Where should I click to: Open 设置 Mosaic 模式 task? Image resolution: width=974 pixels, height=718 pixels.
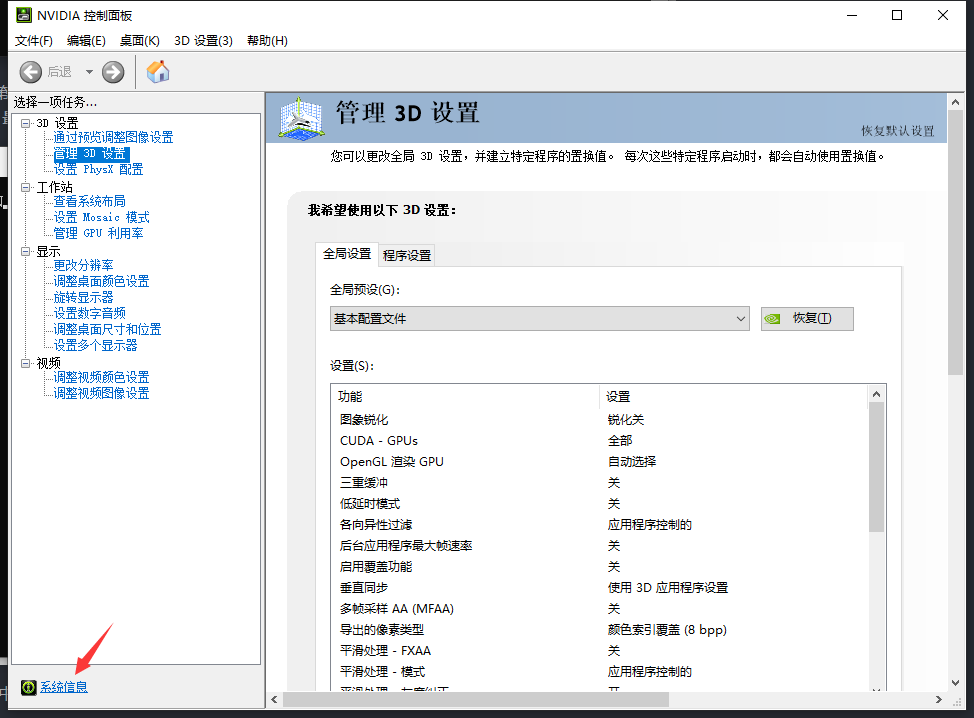pos(101,217)
